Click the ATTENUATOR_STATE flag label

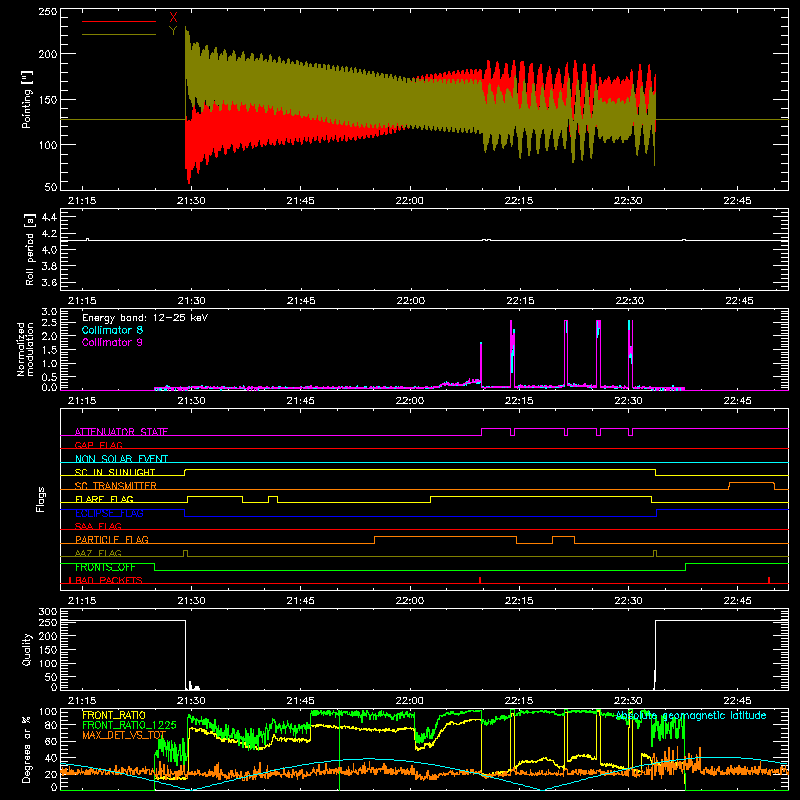pos(121,432)
